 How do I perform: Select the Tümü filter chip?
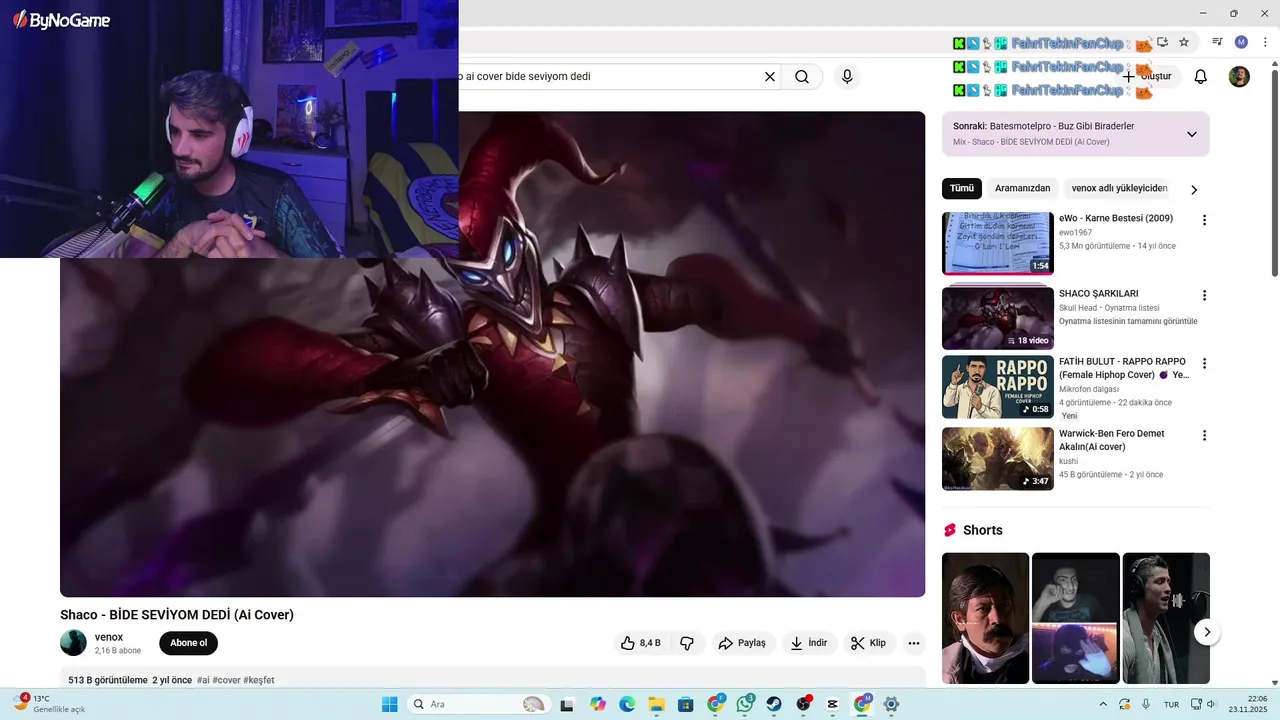pyautogui.click(x=962, y=188)
